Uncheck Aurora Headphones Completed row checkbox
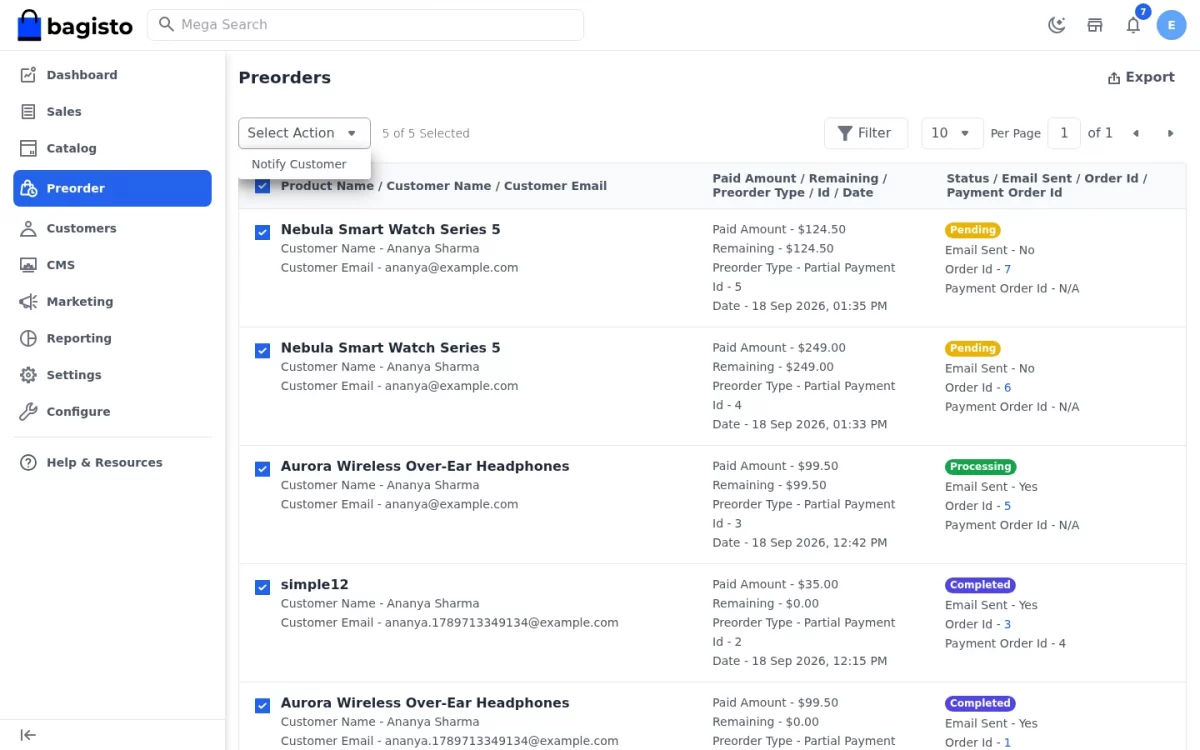The height and width of the screenshot is (750, 1200). [262, 706]
